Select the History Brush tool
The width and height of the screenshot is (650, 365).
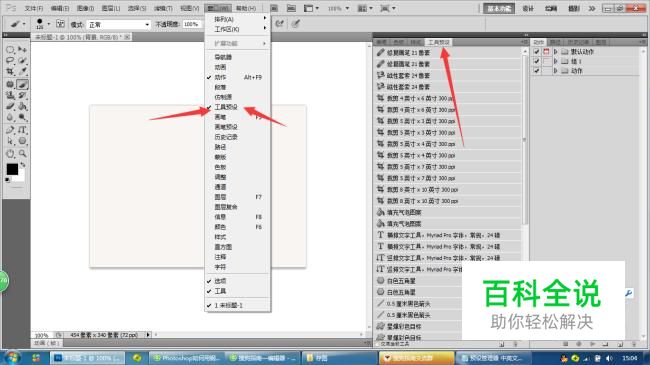pyautogui.click(x=22, y=95)
